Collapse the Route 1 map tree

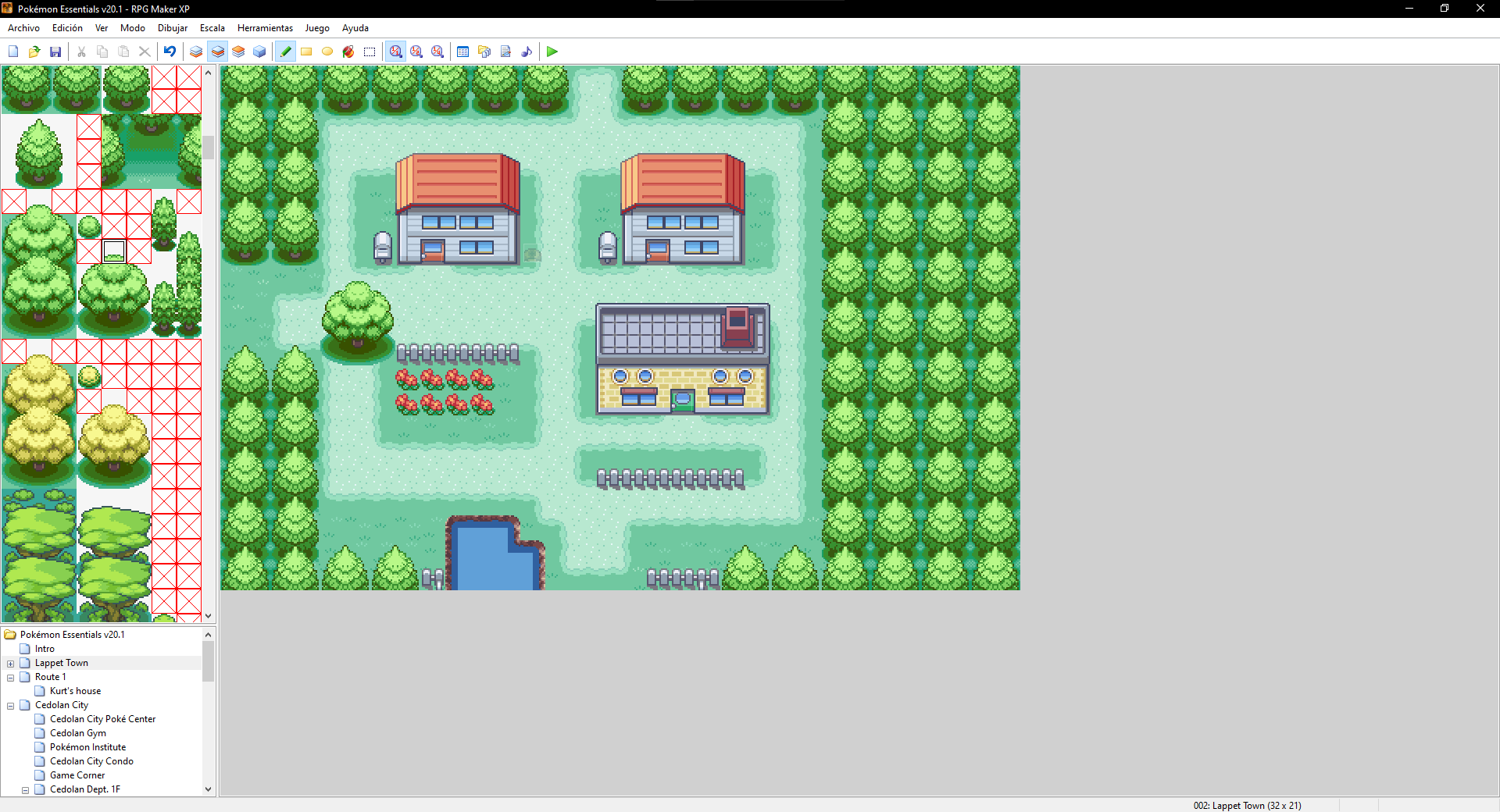pos(11,678)
